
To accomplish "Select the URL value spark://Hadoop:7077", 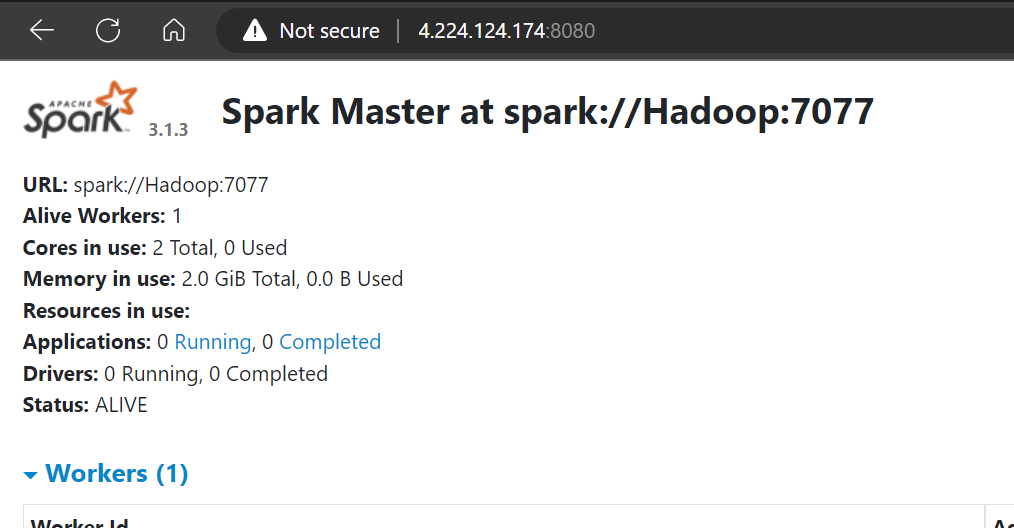I will coord(171,185).
